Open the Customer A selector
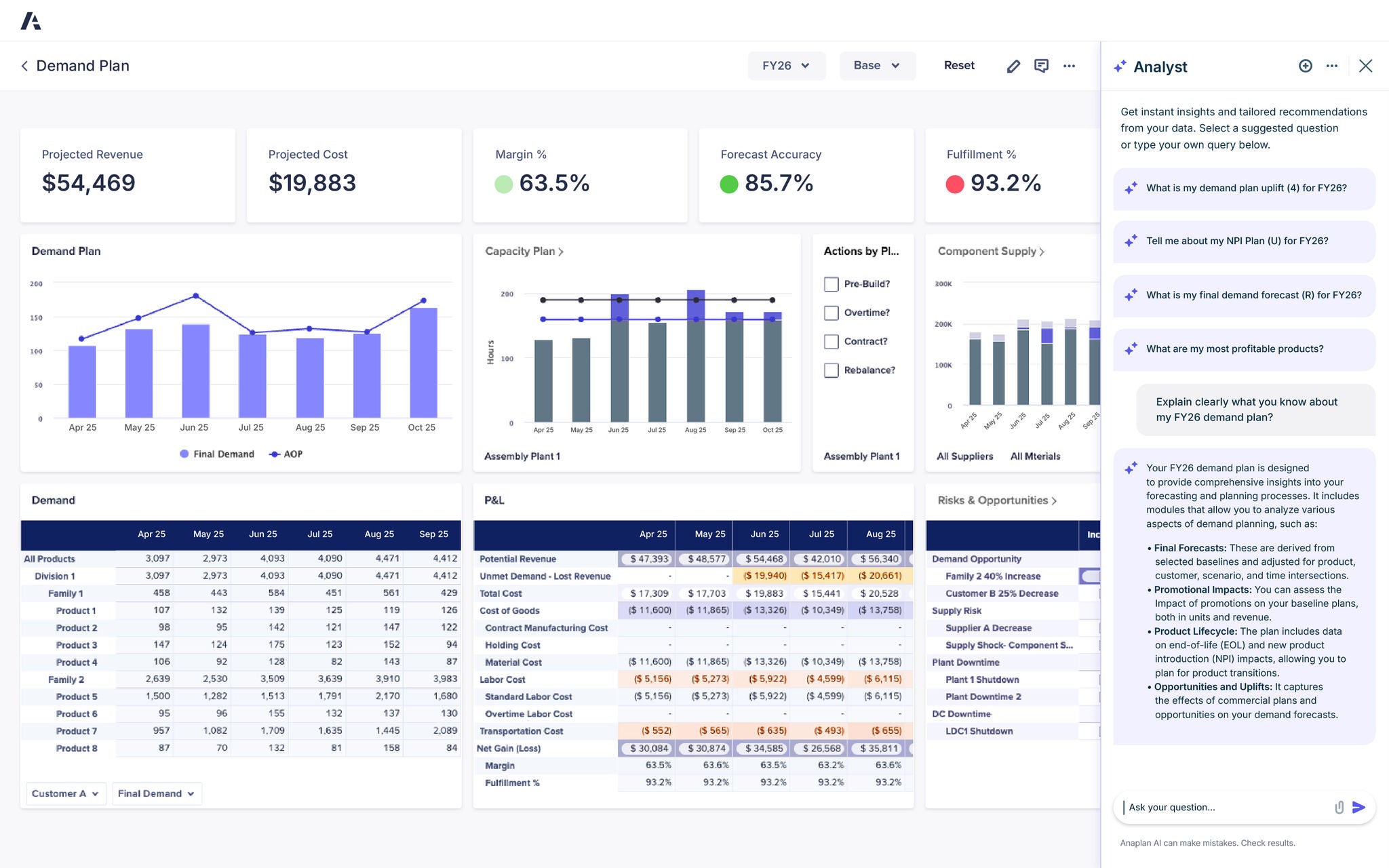Viewport: 1389px width, 868px height. pos(65,793)
